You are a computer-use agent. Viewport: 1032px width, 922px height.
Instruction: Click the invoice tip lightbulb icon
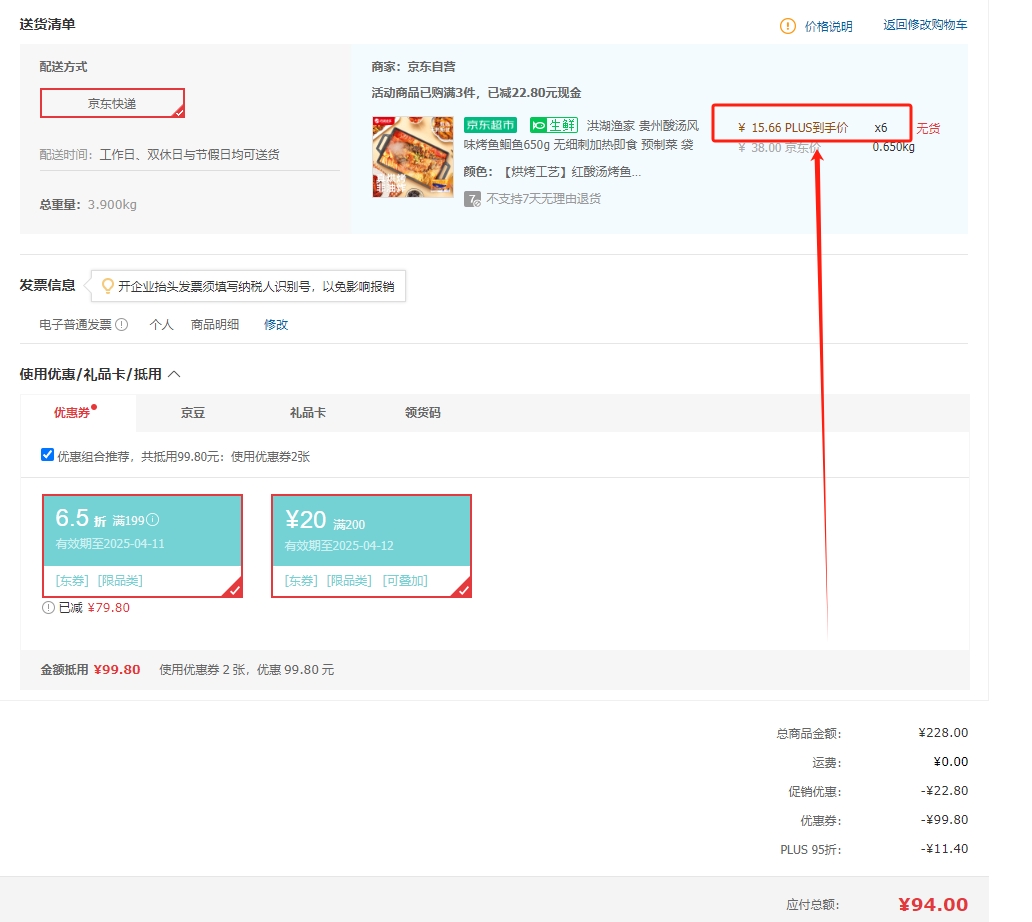(x=107, y=286)
